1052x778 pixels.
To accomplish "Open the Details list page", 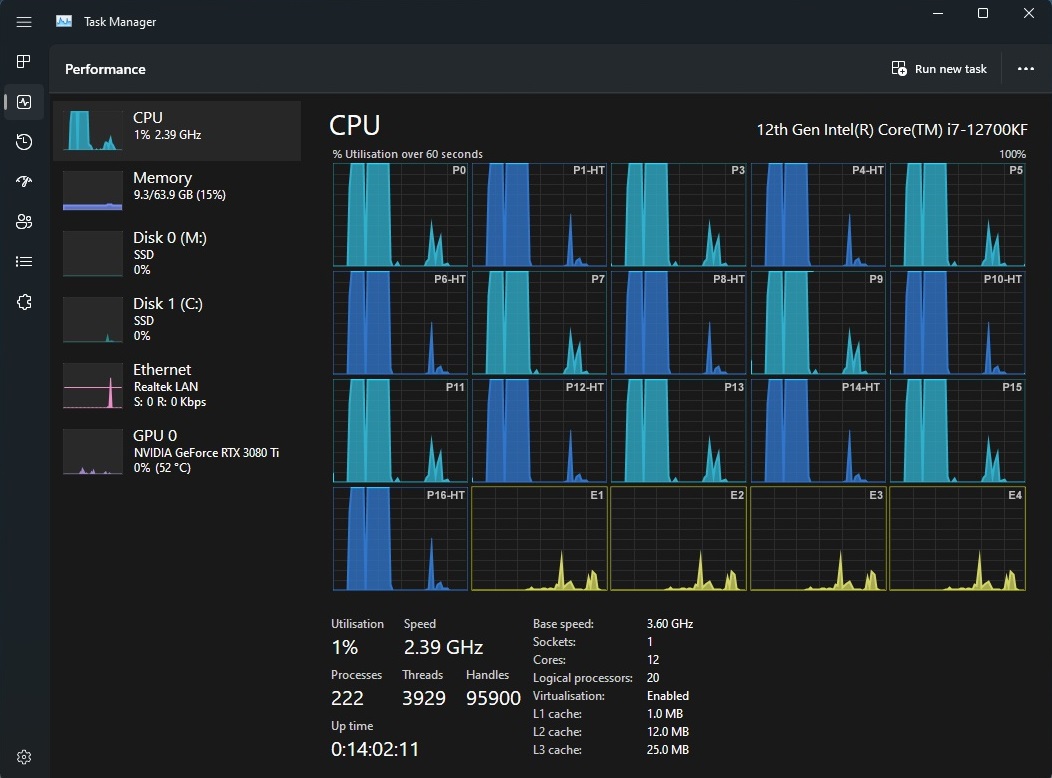I will pyautogui.click(x=24, y=262).
